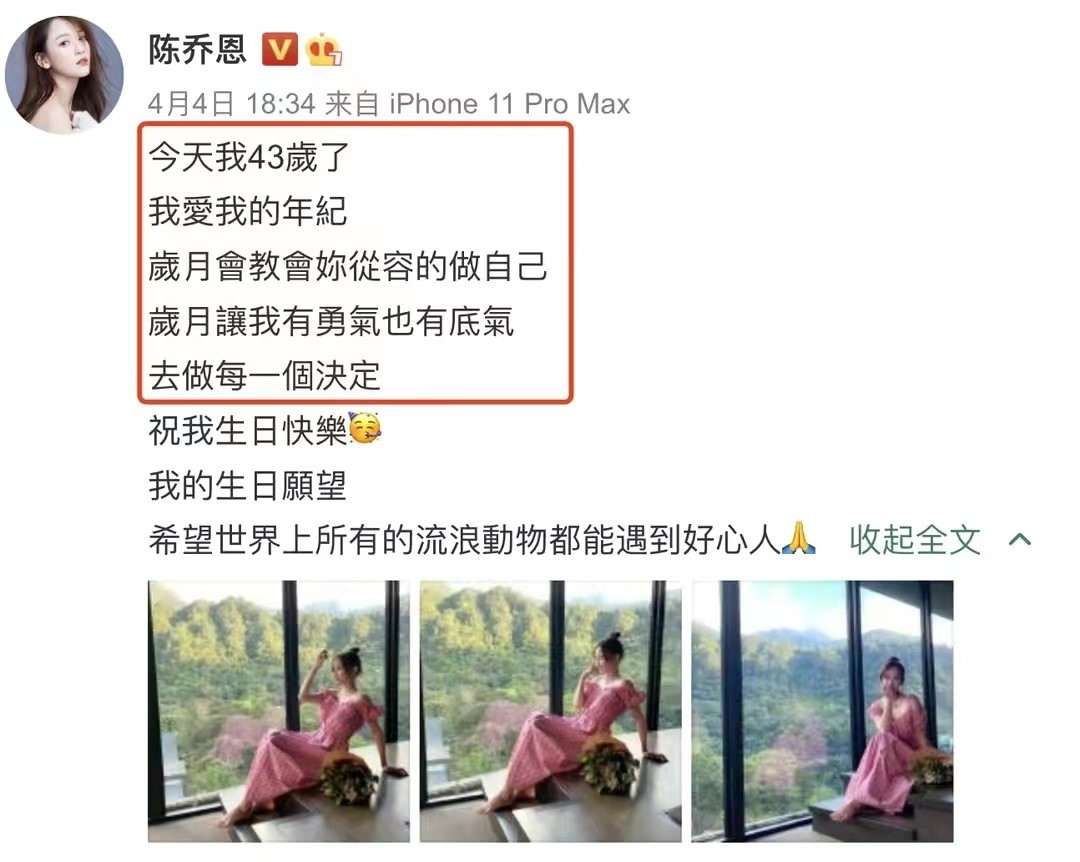Collapse post with 收起全文 link
This screenshot has height=862, width=1080.
915,540
